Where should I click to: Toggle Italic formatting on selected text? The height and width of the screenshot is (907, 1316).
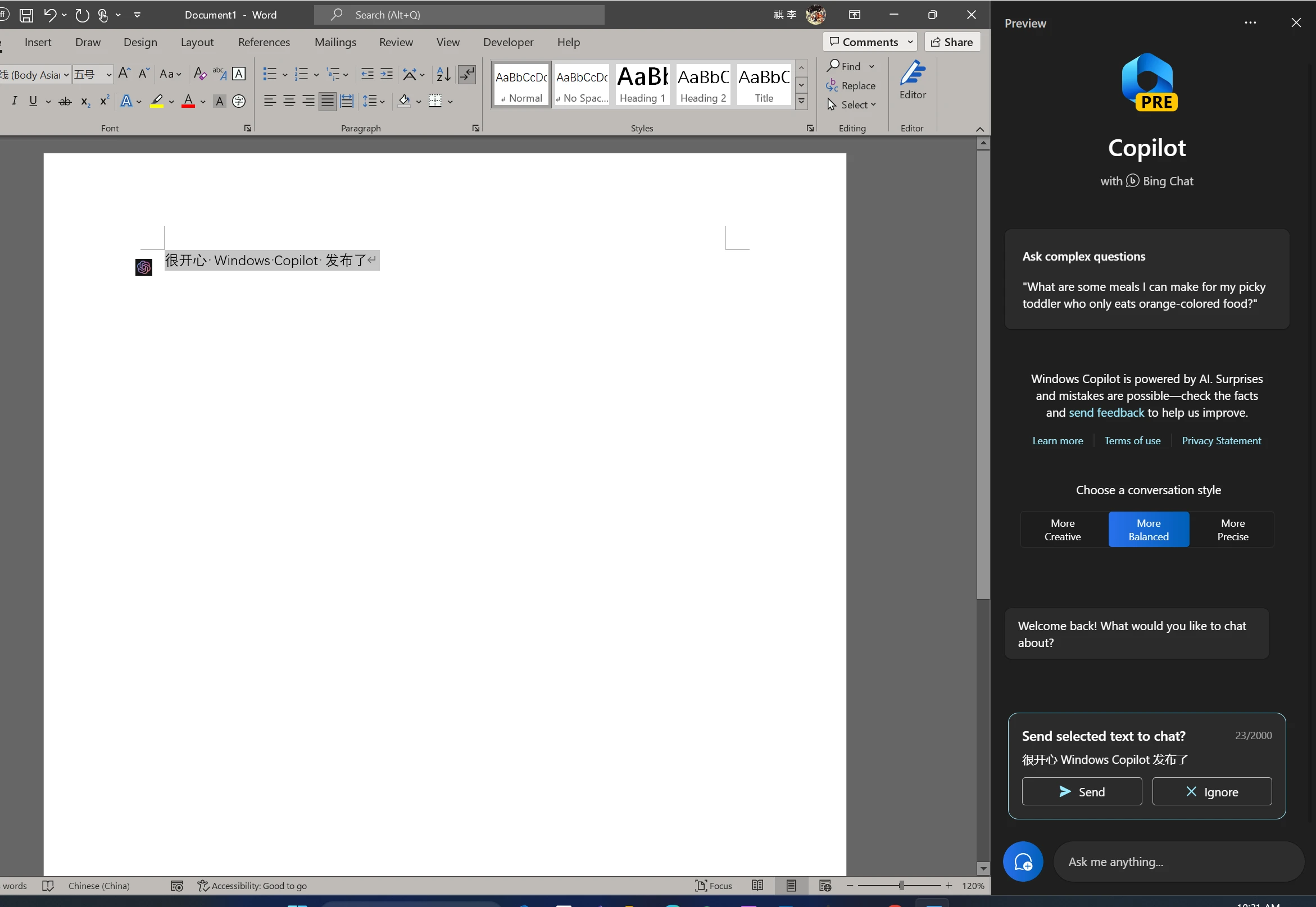click(14, 100)
